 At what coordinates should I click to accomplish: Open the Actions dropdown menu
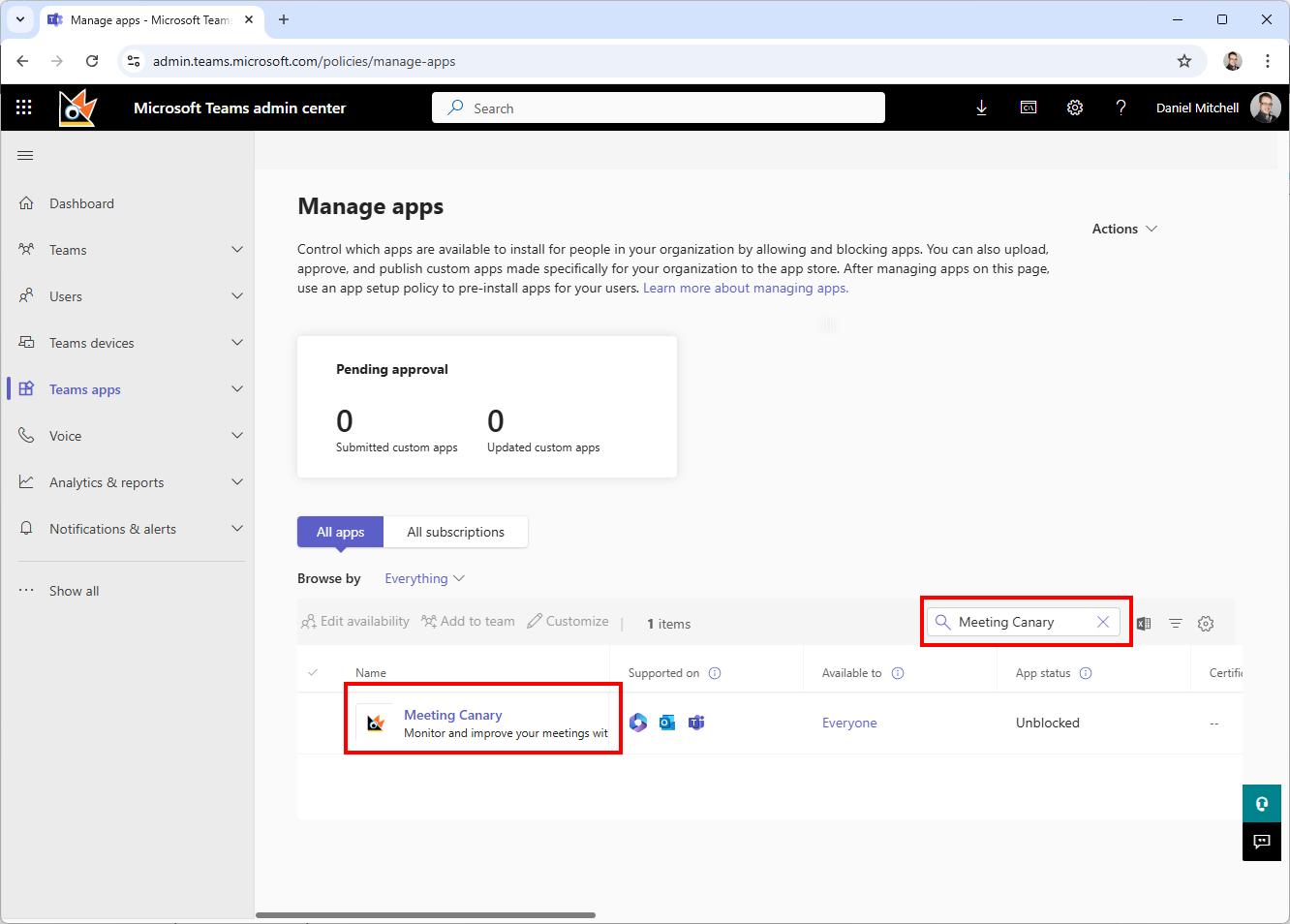[x=1123, y=229]
